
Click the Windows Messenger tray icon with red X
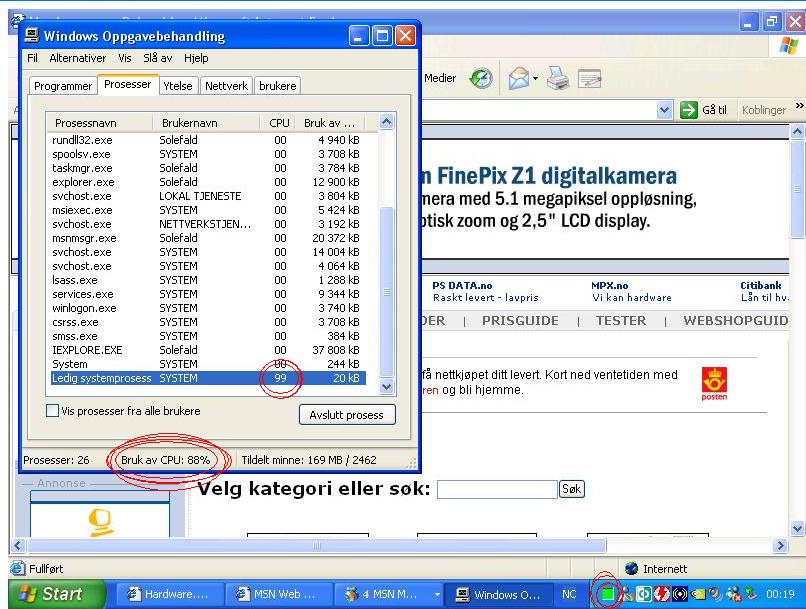(x=735, y=595)
